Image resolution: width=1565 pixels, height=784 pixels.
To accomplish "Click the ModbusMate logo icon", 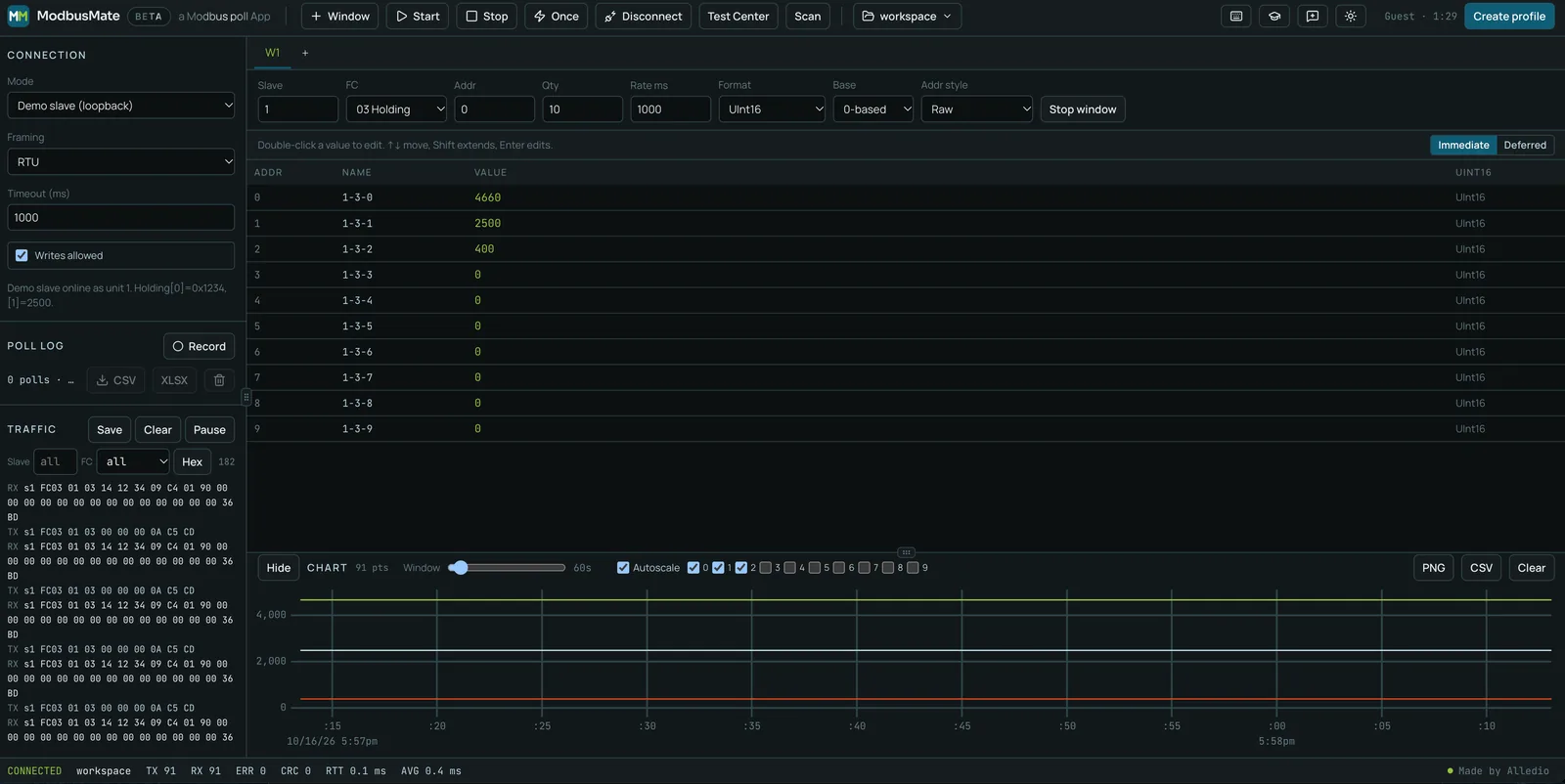I will [18, 17].
